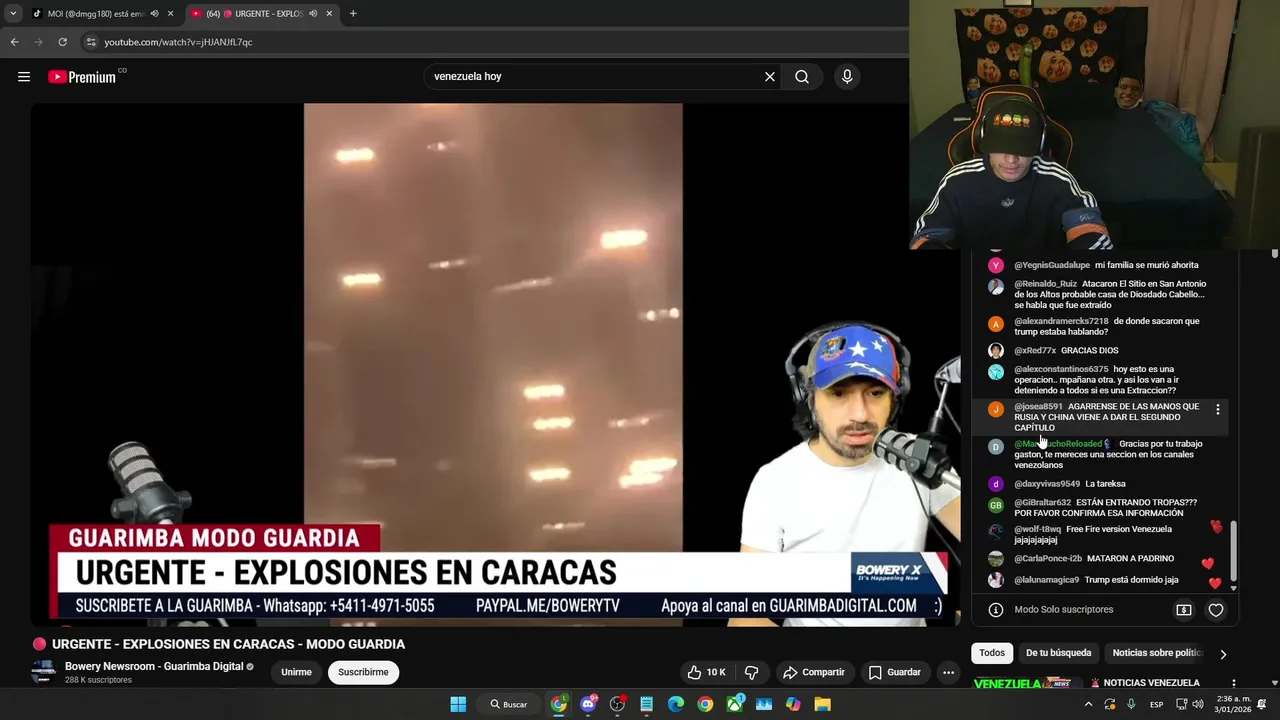Open File Explorer from the taskbar

click(x=822, y=704)
